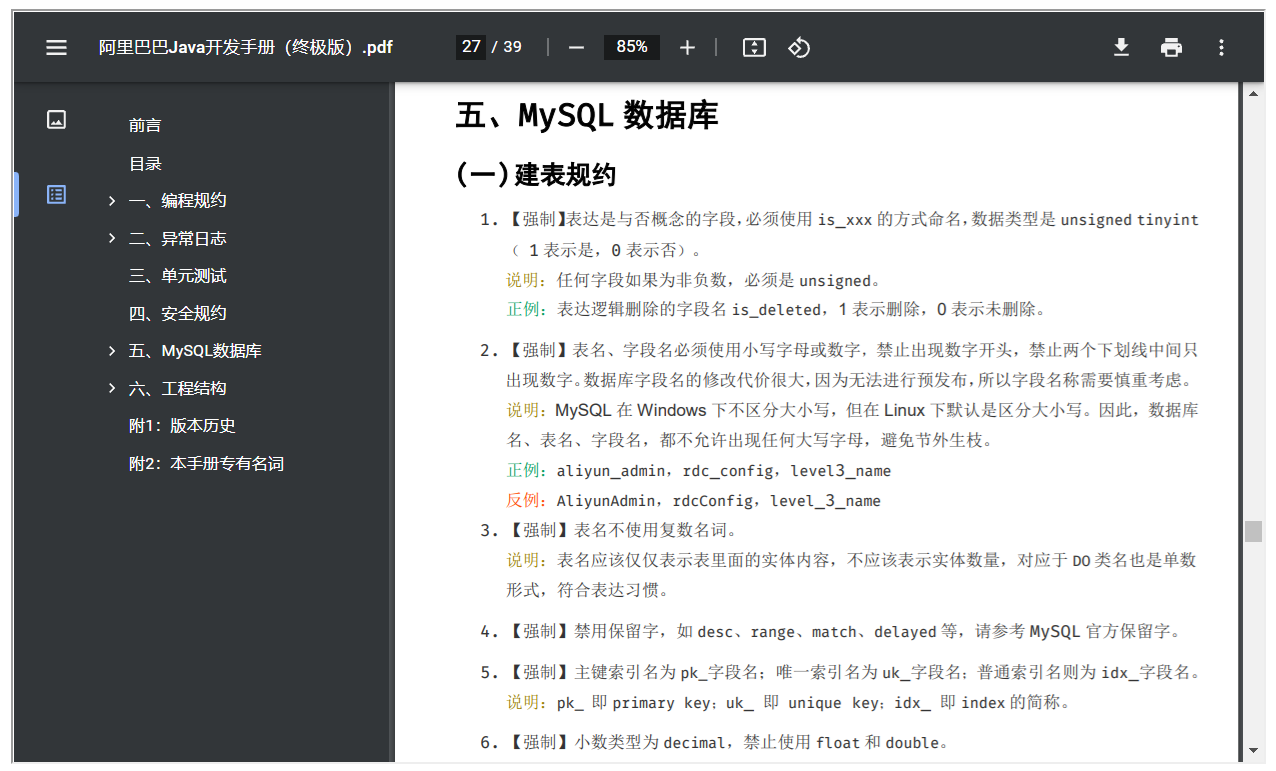Rotate the document counterclockwise

pyautogui.click(x=799, y=47)
